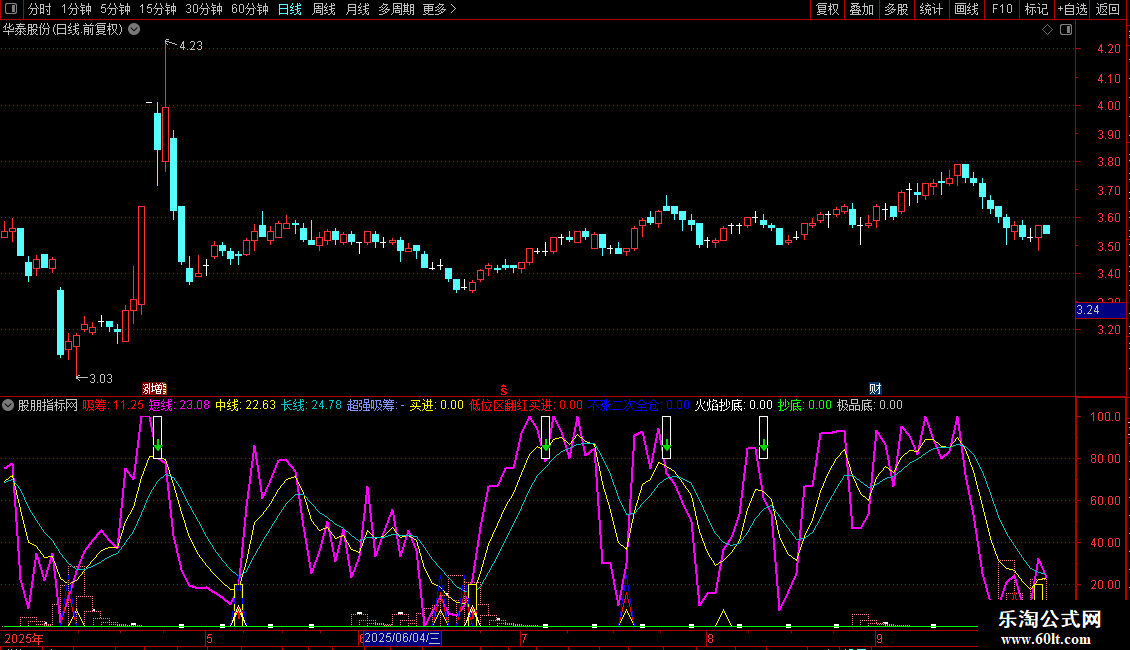Click the 2025/06/04/三 date marker

tap(401, 638)
